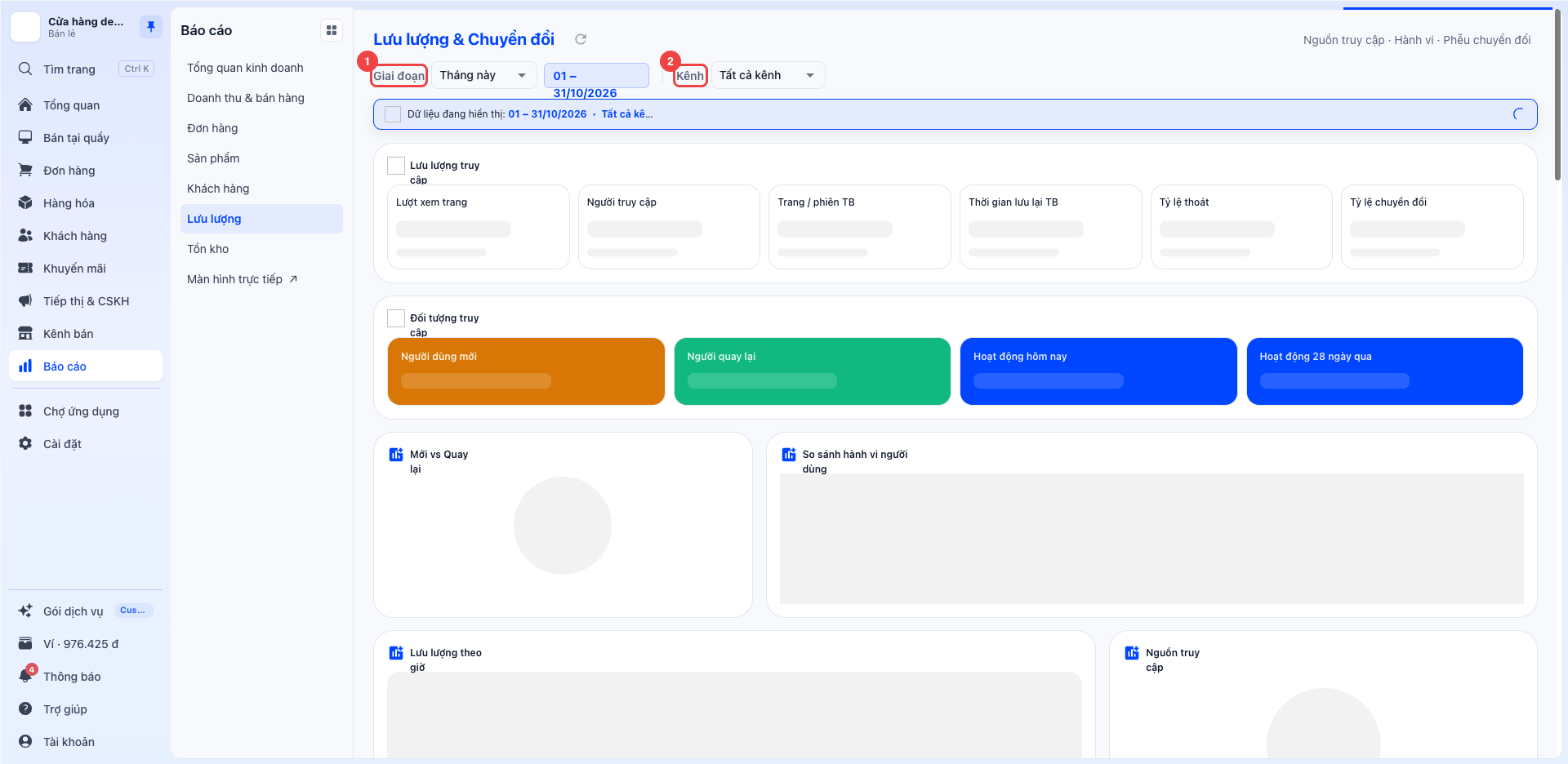Click the Tiếp thị & CSKH megaphone icon

[x=25, y=300]
